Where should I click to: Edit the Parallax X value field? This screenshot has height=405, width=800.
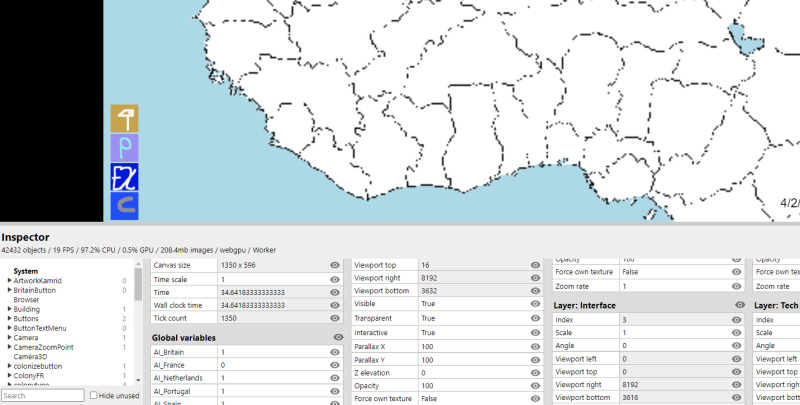pyautogui.click(x=473, y=347)
